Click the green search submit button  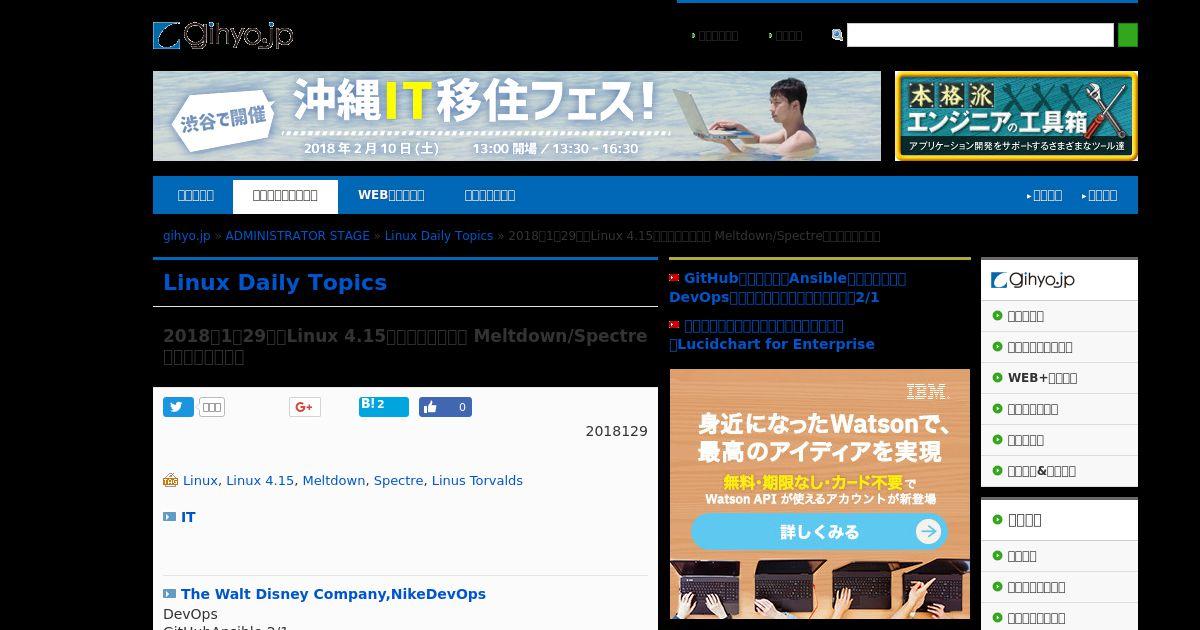[x=1128, y=35]
